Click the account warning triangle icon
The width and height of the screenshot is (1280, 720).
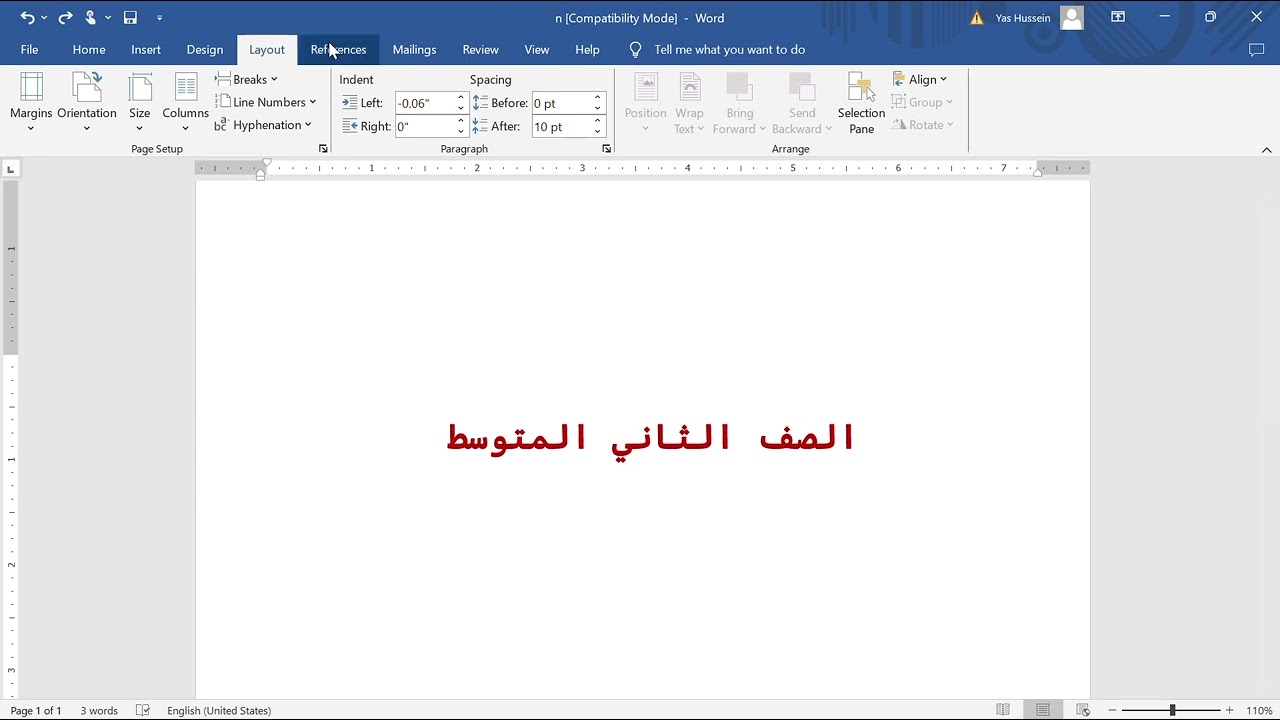click(x=977, y=18)
